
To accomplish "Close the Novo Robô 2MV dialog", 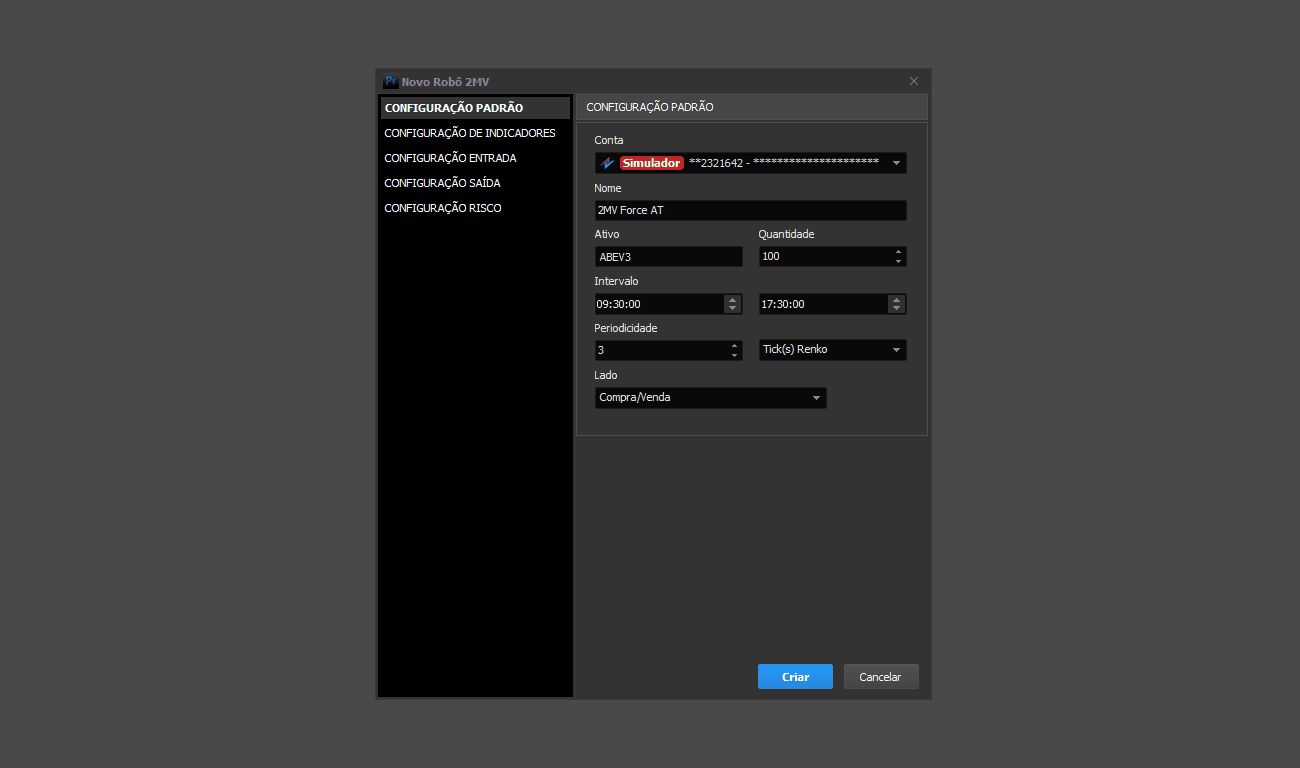I will pos(913,82).
